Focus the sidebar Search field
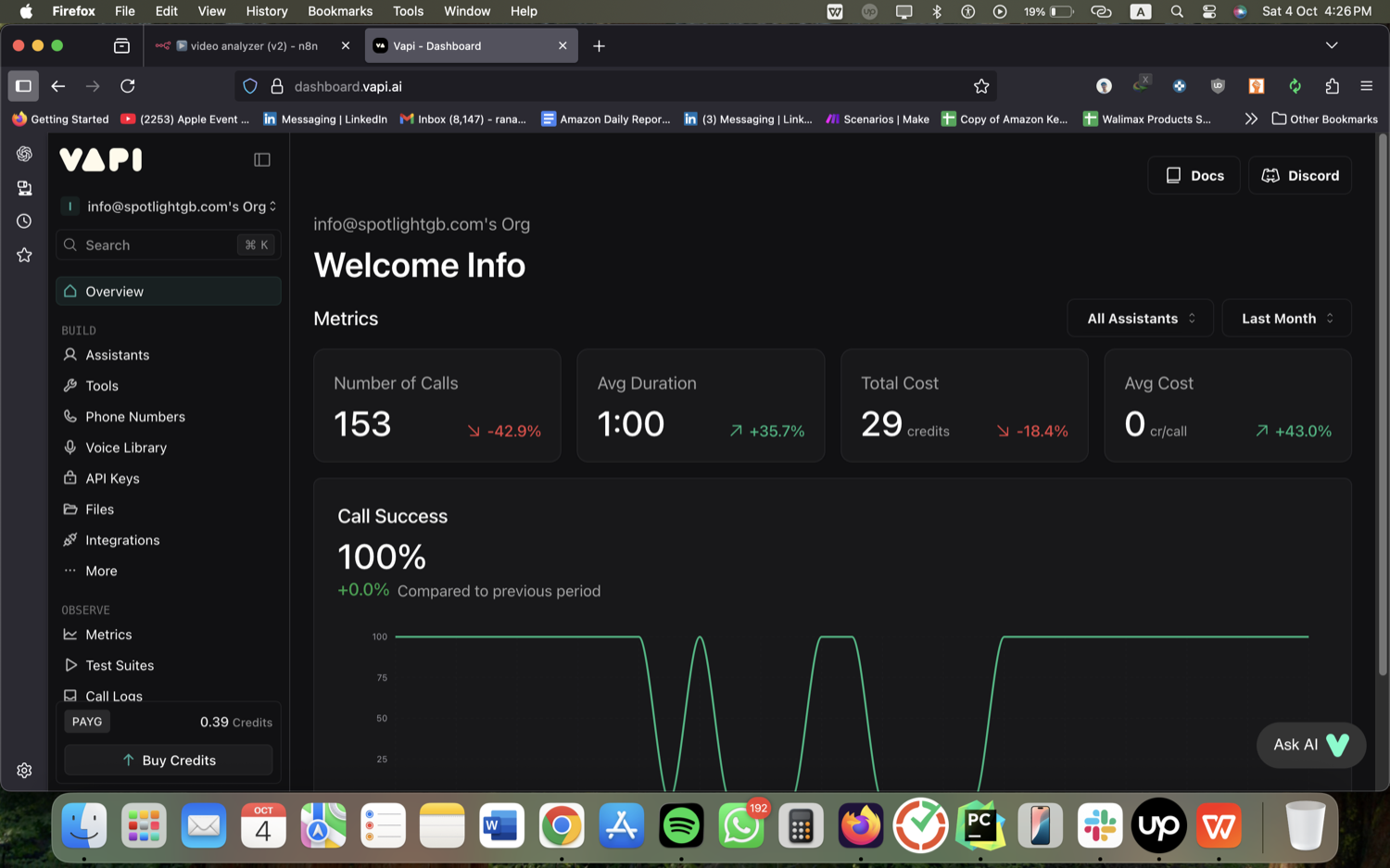This screenshot has width=1390, height=868. point(169,245)
